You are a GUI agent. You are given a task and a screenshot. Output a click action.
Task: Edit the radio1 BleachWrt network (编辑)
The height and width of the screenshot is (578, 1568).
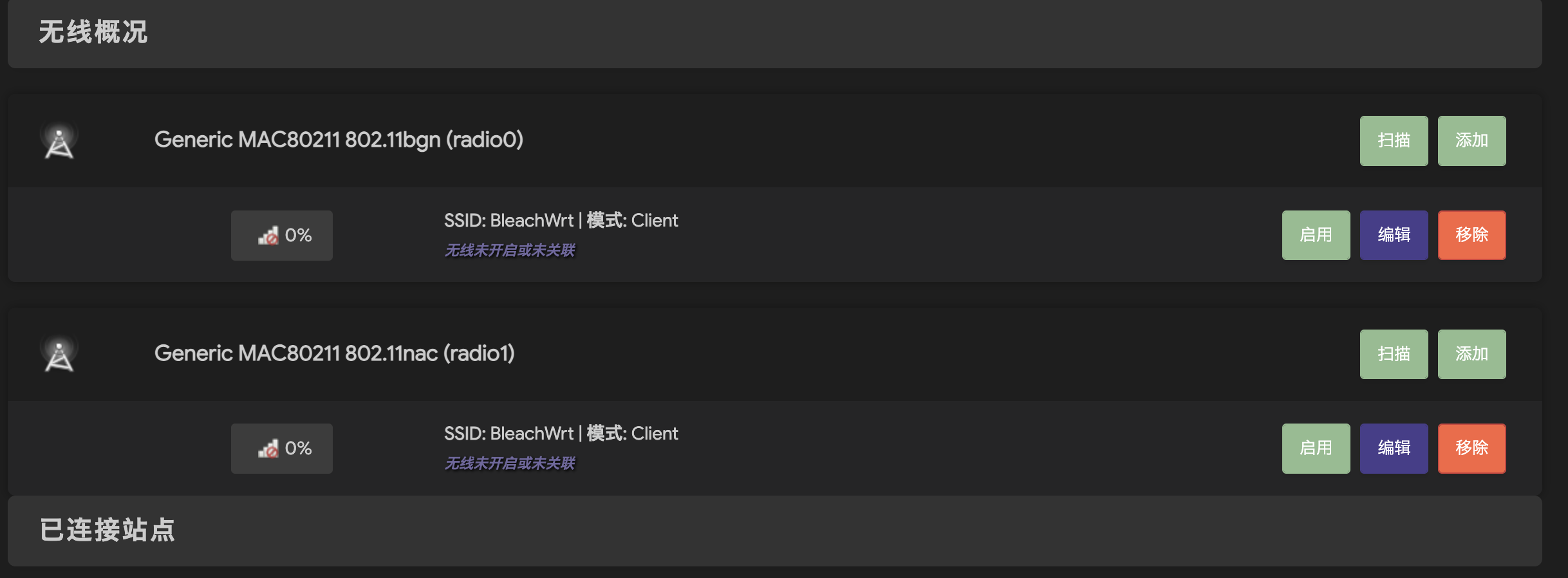pyautogui.click(x=1394, y=449)
